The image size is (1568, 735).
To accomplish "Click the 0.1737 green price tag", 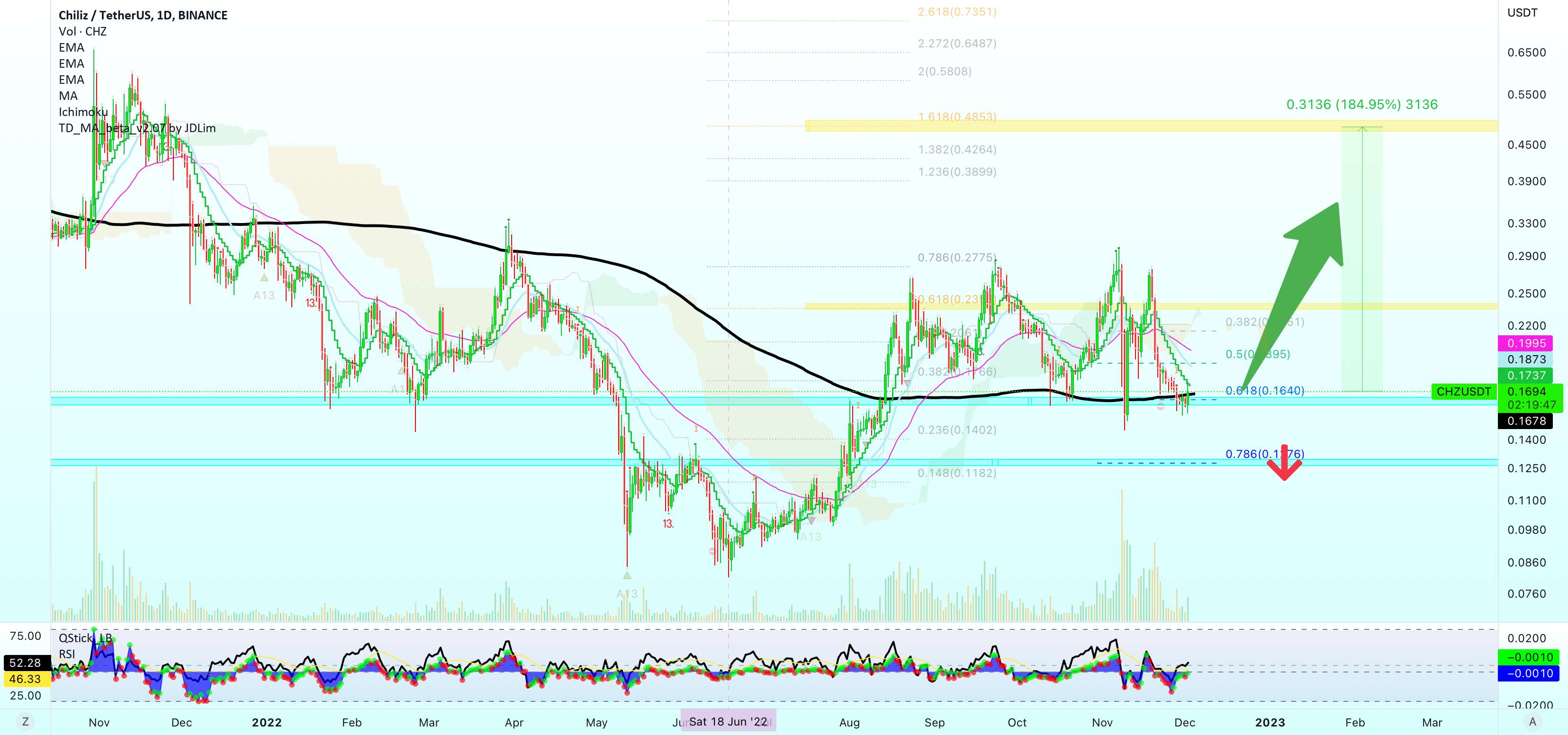I will 1526,376.
